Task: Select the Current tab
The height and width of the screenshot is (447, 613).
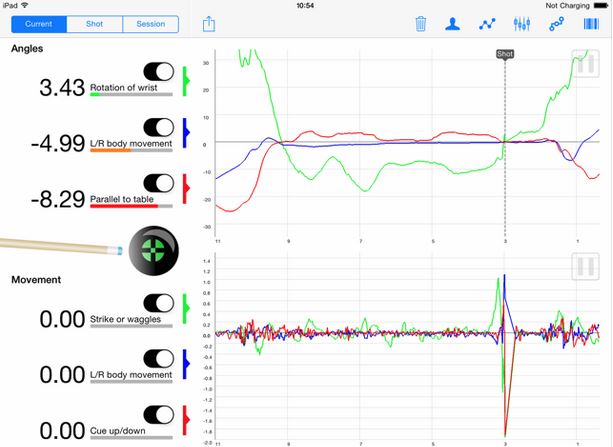Action: point(39,24)
